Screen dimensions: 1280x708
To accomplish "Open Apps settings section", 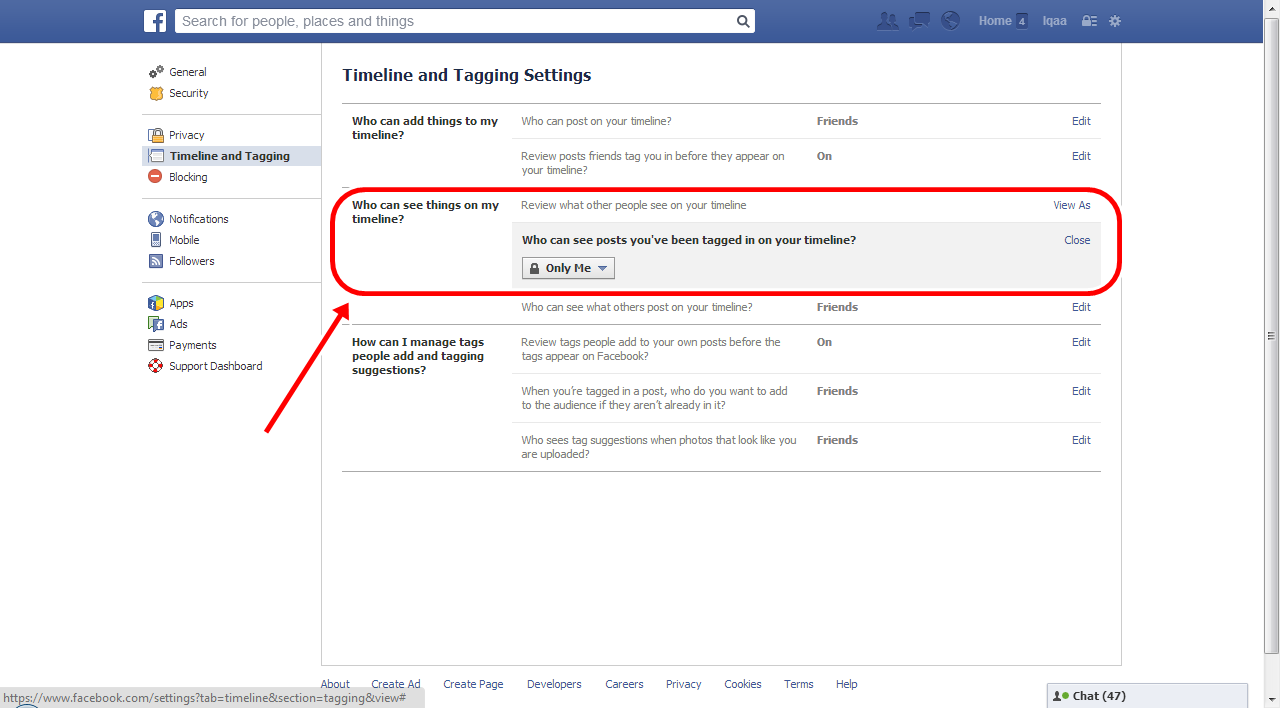I will pyautogui.click(x=181, y=303).
